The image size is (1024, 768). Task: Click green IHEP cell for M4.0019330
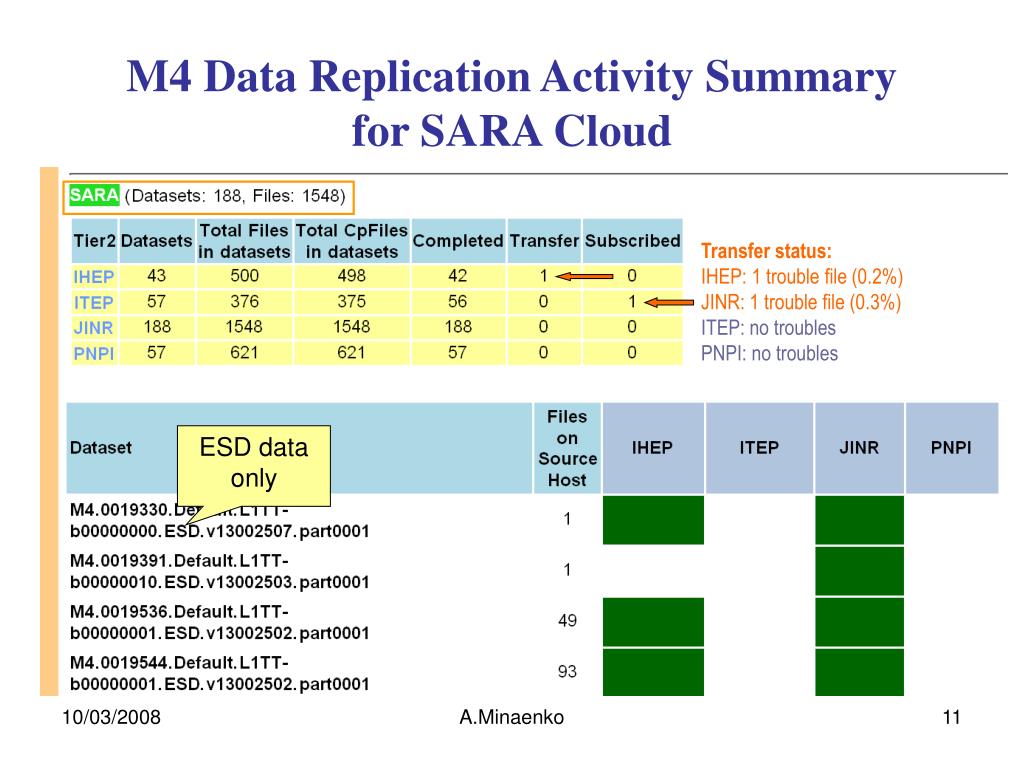click(x=653, y=520)
